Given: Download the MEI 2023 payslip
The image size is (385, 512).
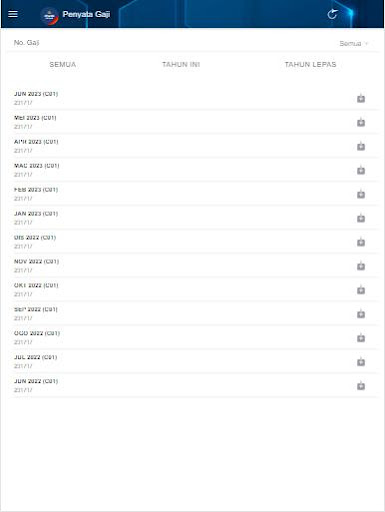Looking at the screenshot, I should click(361, 123).
